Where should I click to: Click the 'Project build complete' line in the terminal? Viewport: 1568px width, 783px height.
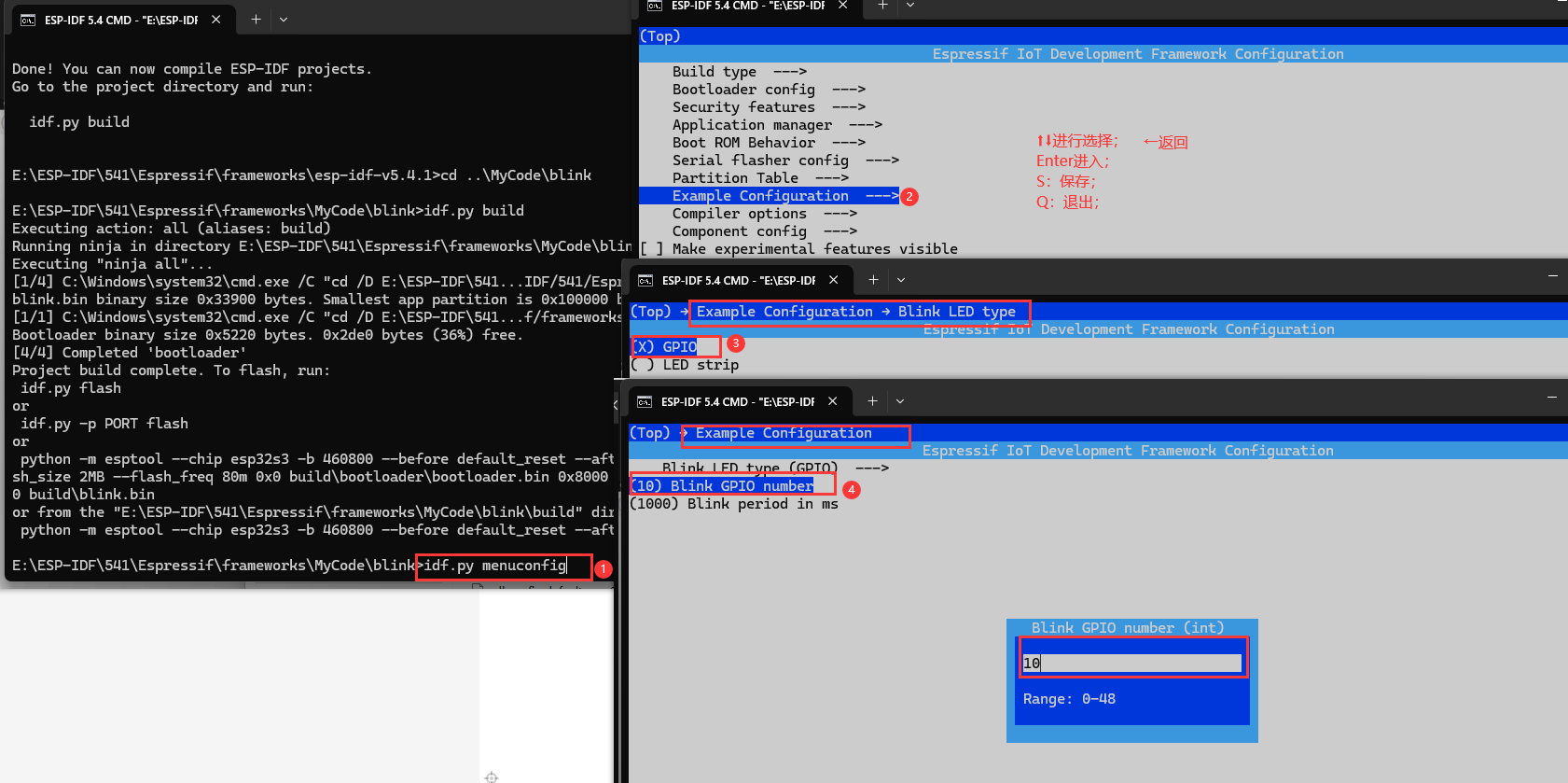coord(171,371)
